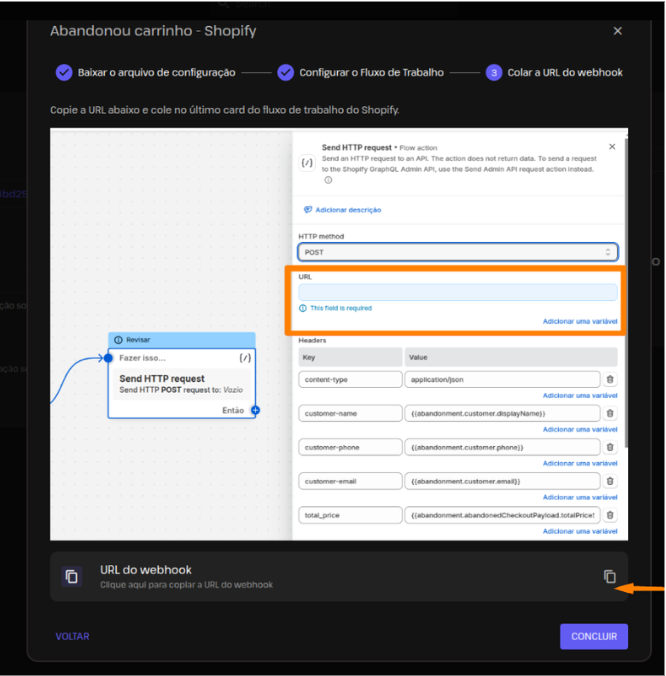The width and height of the screenshot is (666, 676).
Task: Click the dialog title 'Abandonou carrinho - Shopify'
Action: click(153, 31)
